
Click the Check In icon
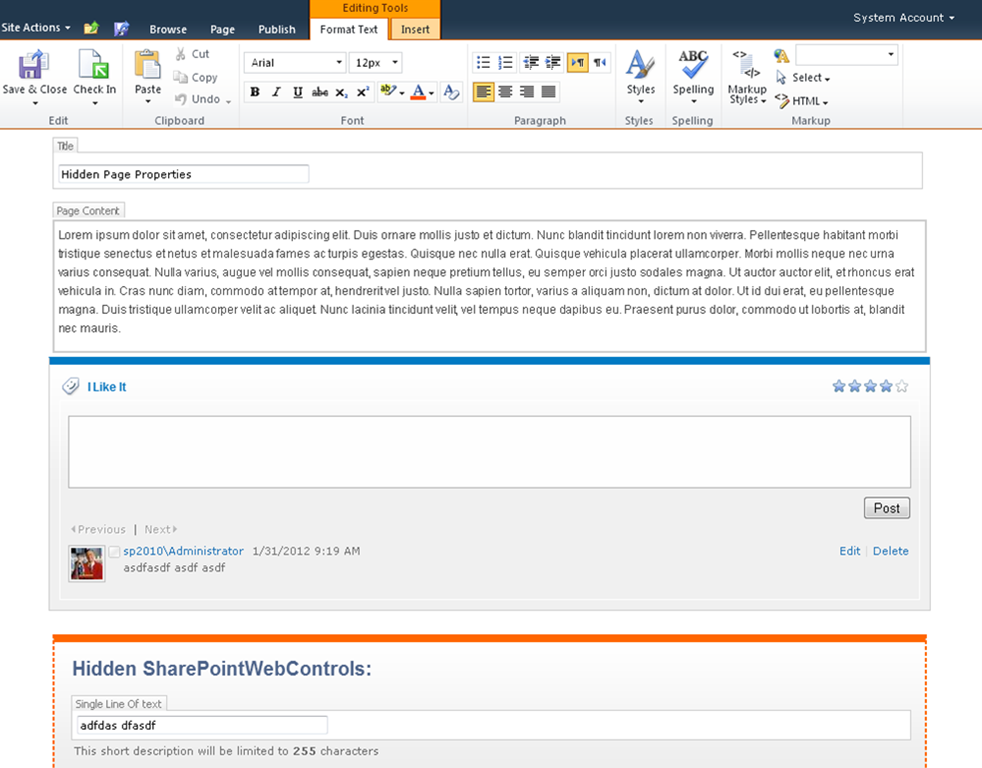94,65
